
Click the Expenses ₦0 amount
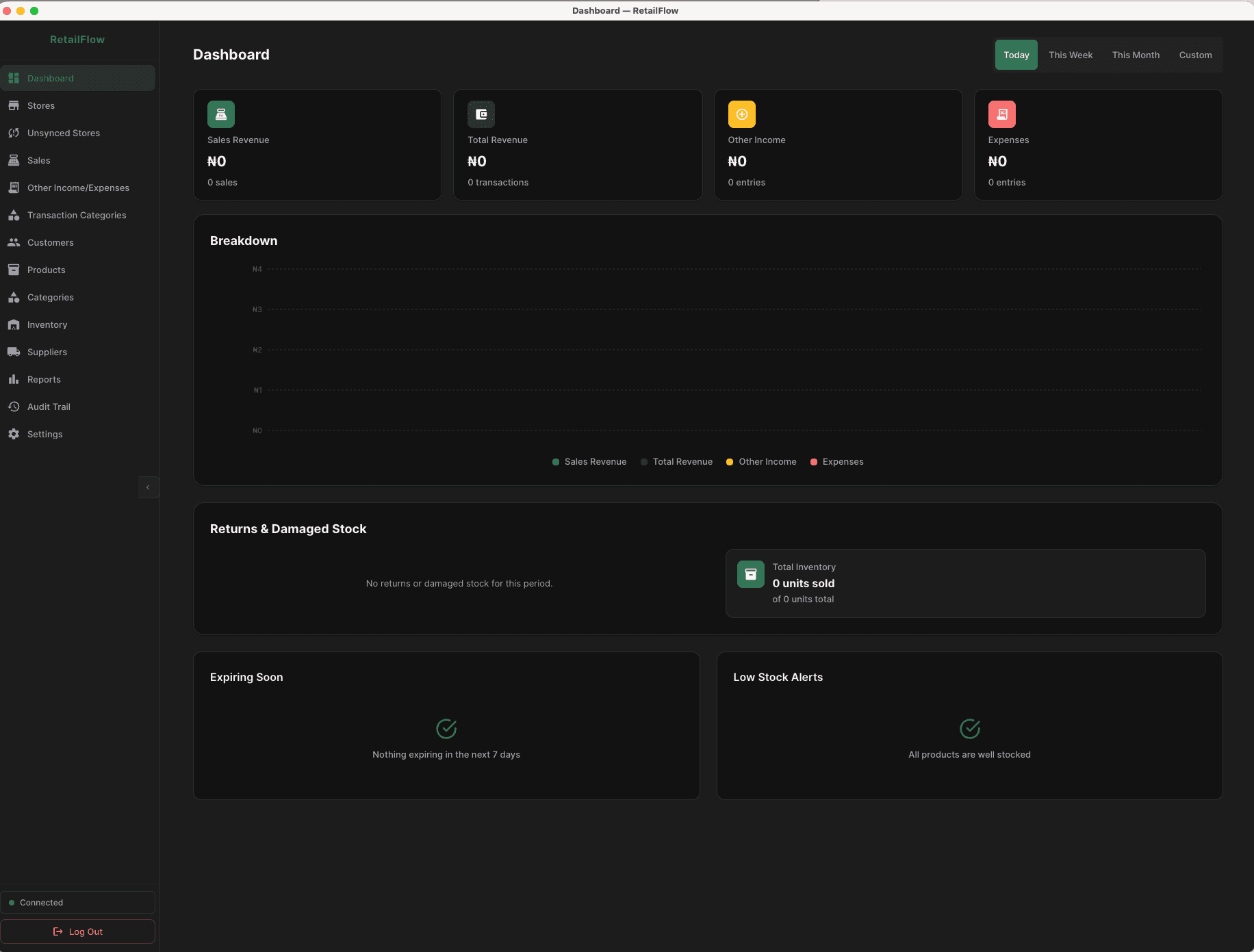click(x=997, y=162)
